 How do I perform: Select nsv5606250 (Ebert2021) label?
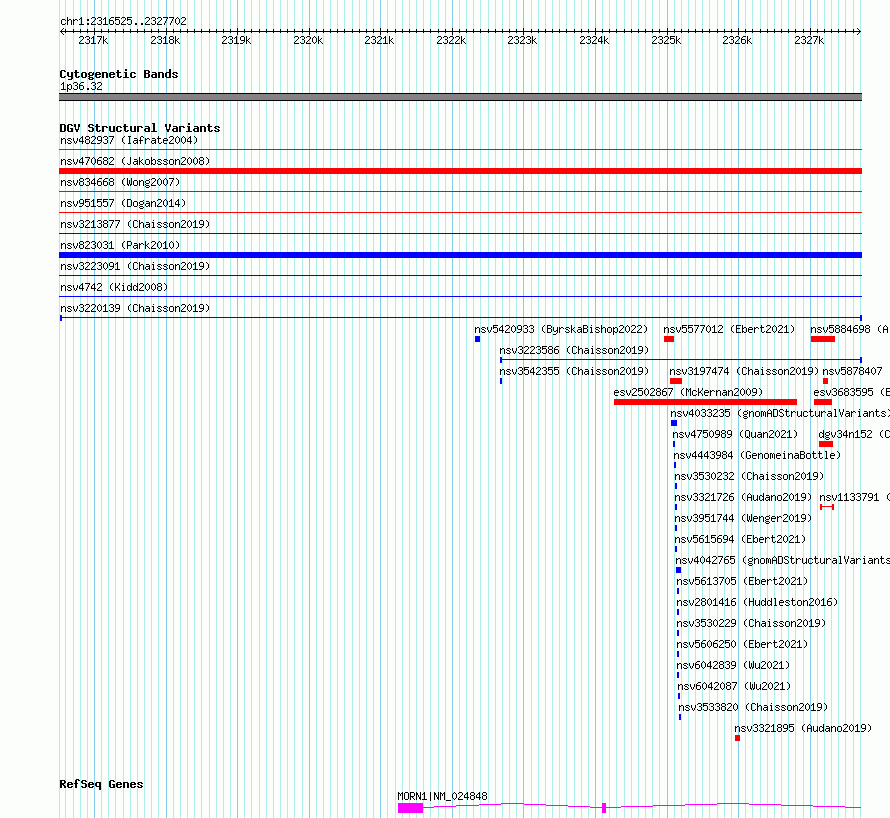pyautogui.click(x=742, y=644)
